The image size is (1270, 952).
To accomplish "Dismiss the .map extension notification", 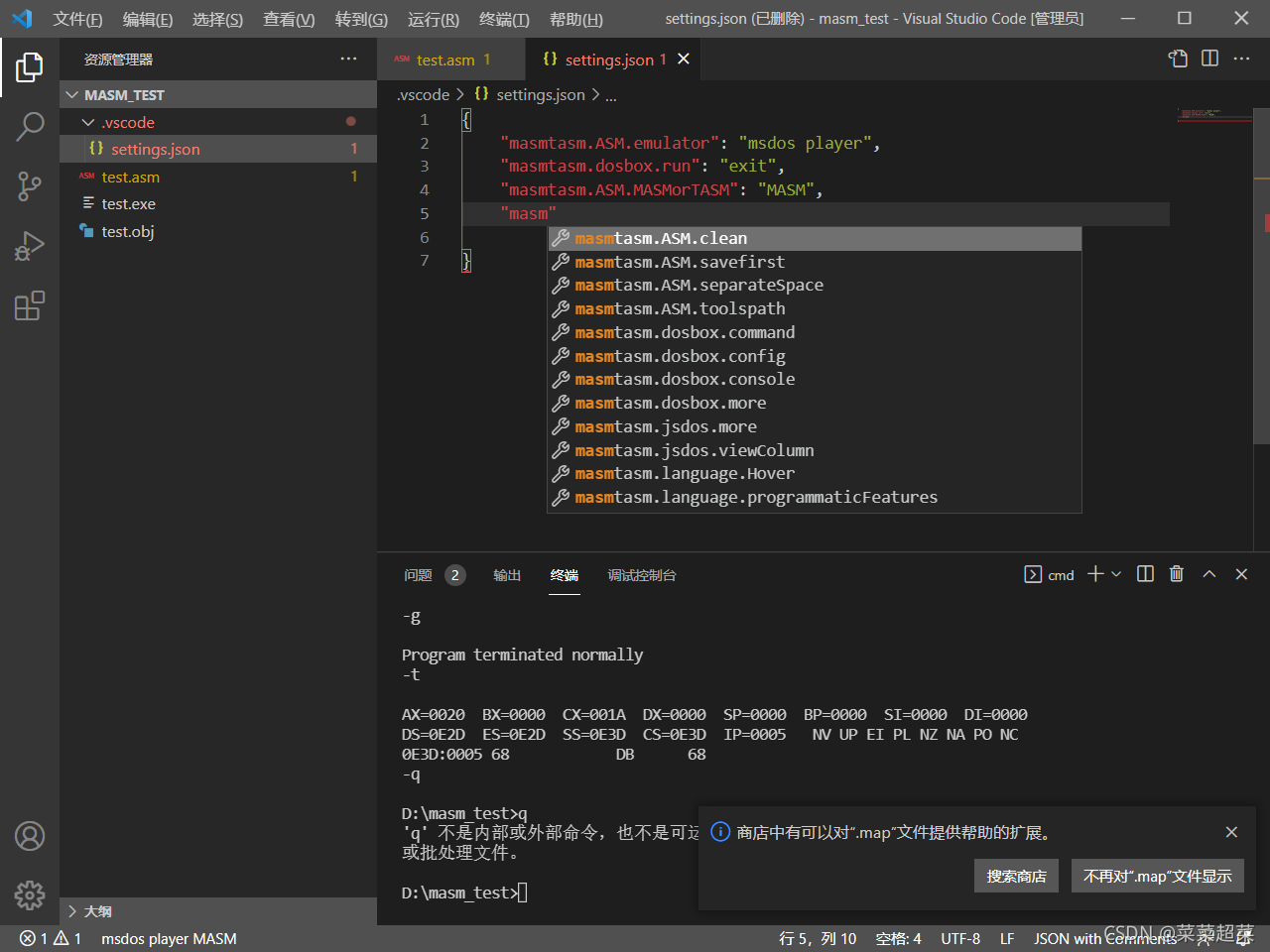I will point(1231,832).
